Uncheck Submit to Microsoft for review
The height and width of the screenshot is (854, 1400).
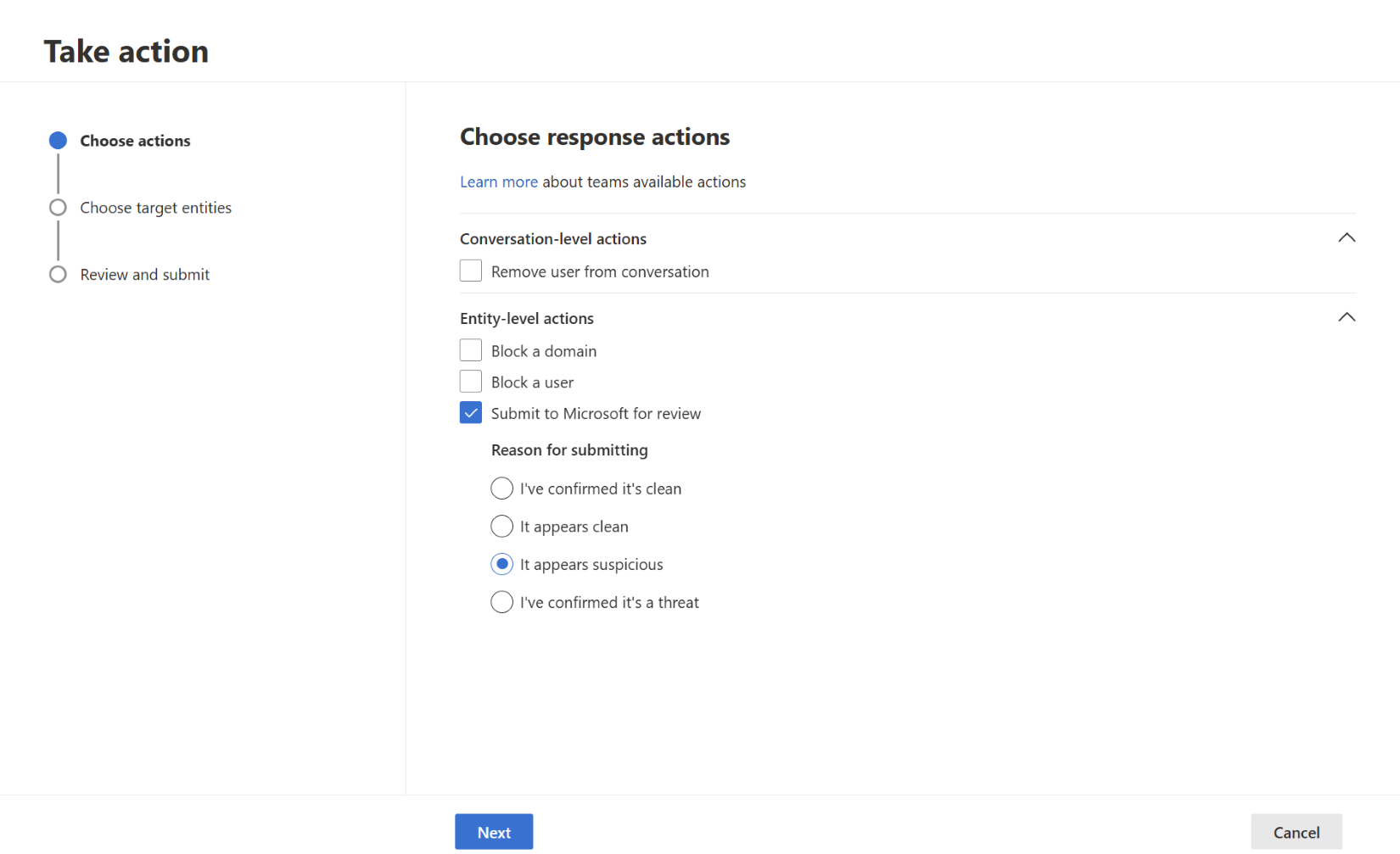pos(471,413)
